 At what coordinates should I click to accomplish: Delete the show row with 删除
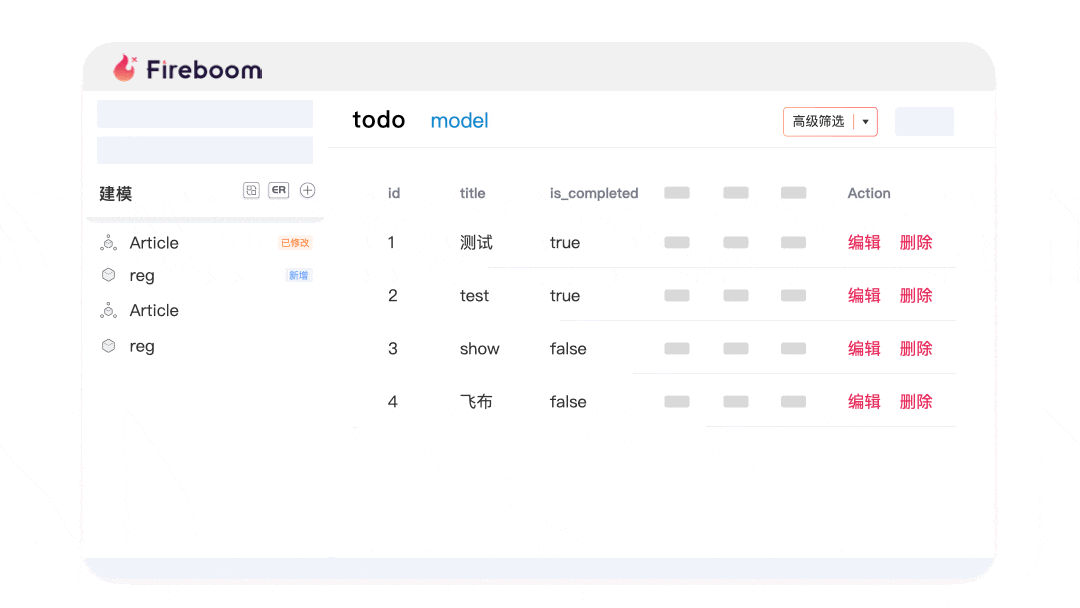coord(916,348)
